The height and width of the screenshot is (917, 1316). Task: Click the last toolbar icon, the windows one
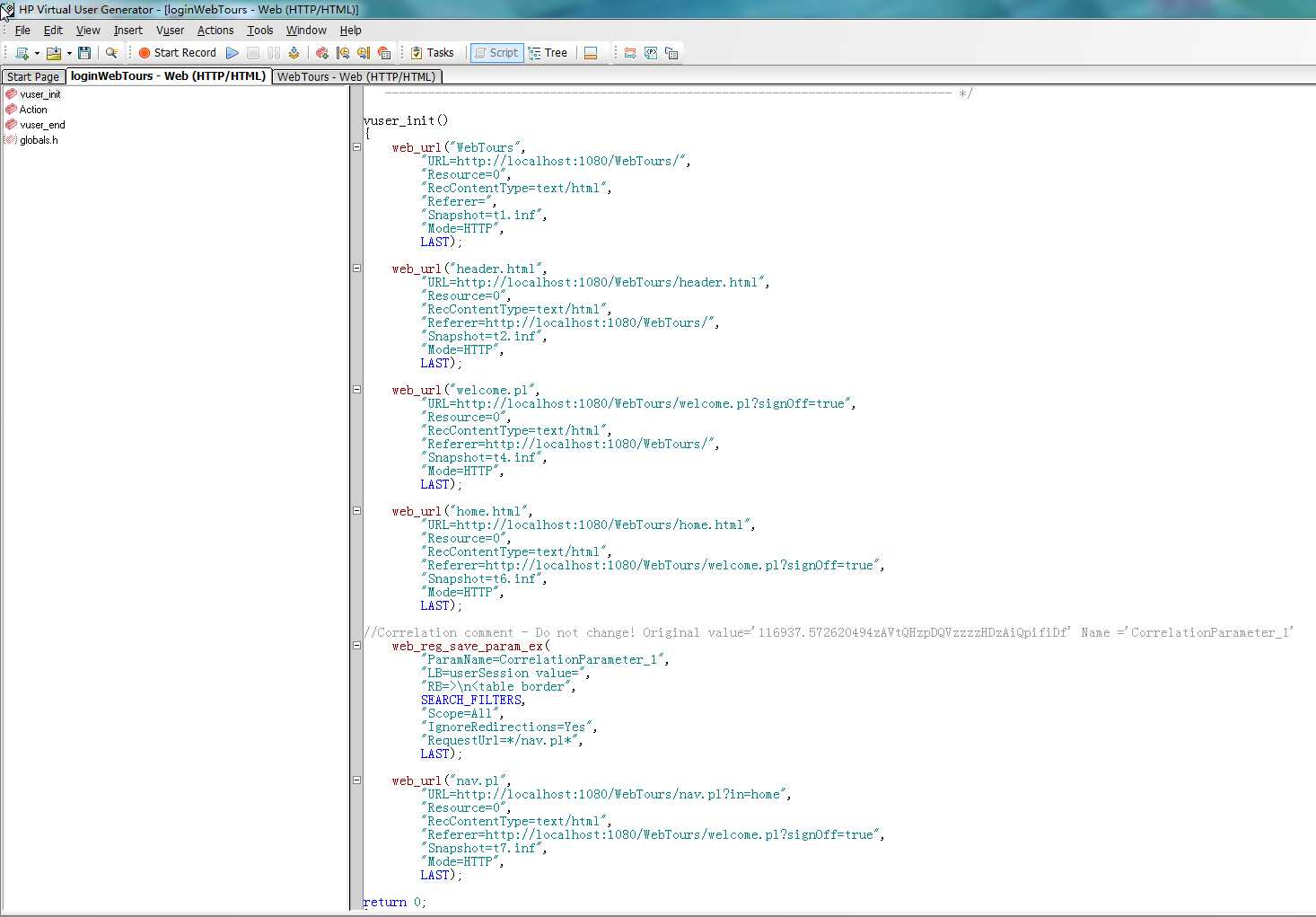pos(671,53)
